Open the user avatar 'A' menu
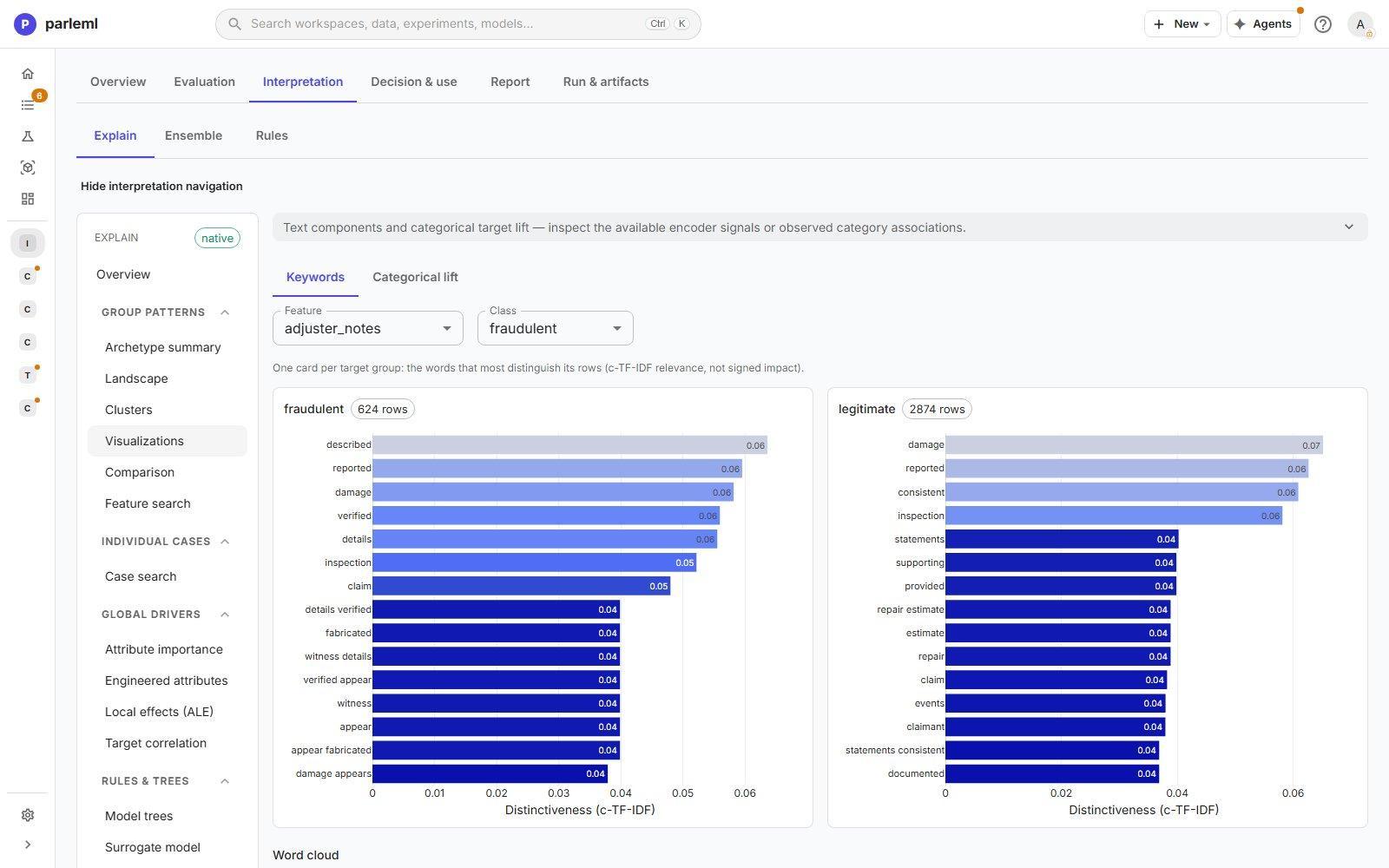The width and height of the screenshot is (1389, 868). click(1360, 24)
